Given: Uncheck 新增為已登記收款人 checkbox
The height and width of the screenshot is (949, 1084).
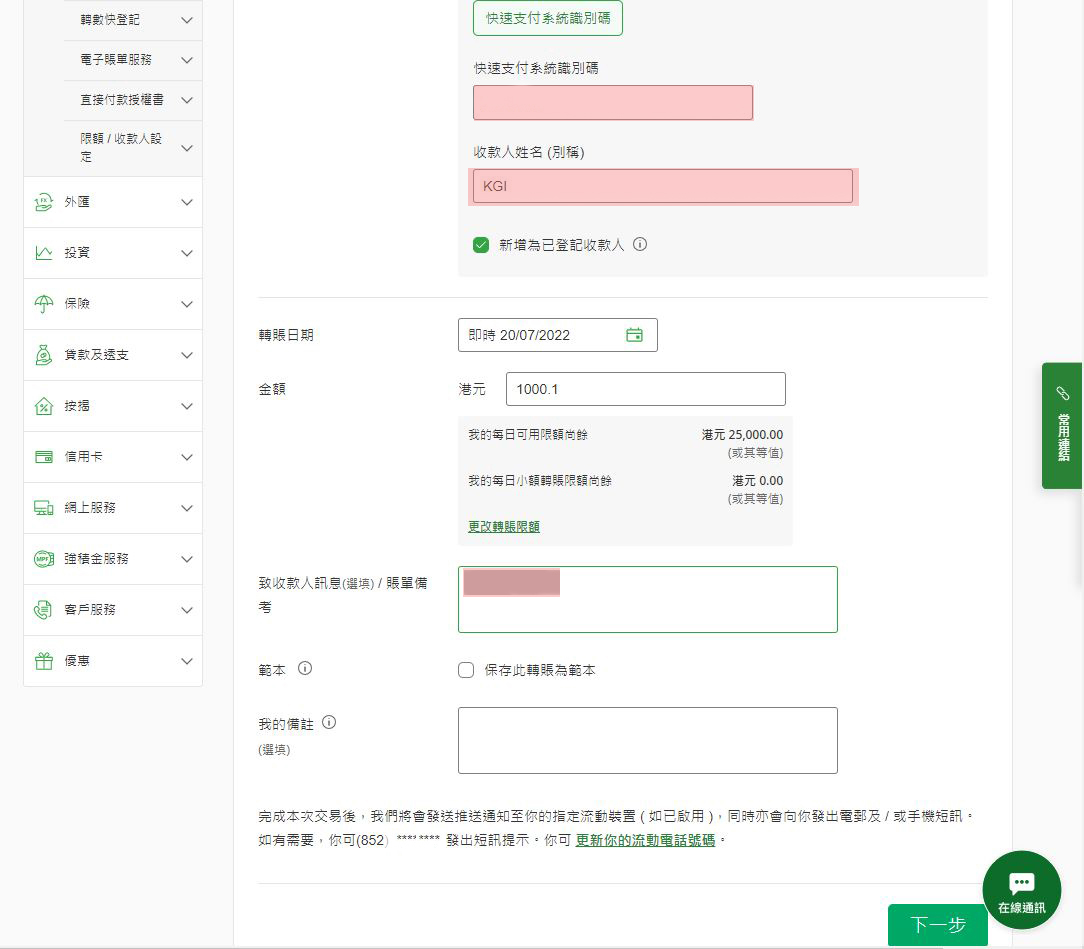Looking at the screenshot, I should tap(481, 245).
